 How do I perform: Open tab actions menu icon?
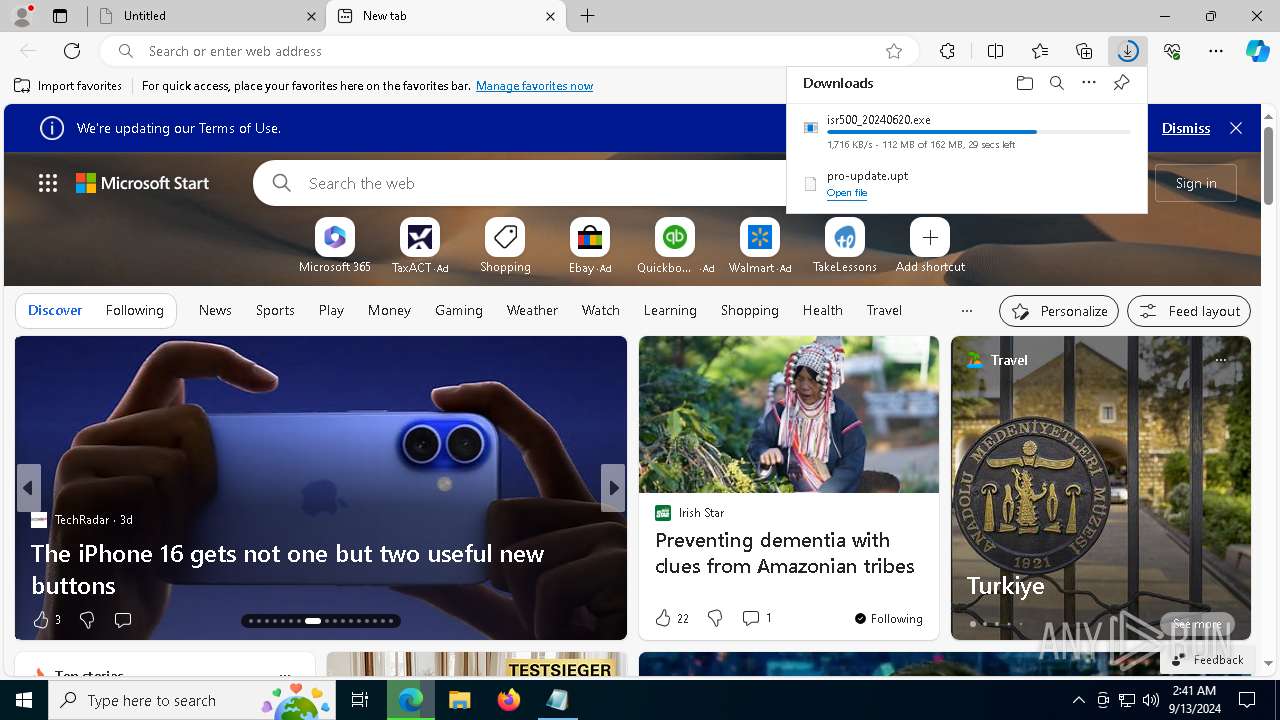[x=60, y=16]
